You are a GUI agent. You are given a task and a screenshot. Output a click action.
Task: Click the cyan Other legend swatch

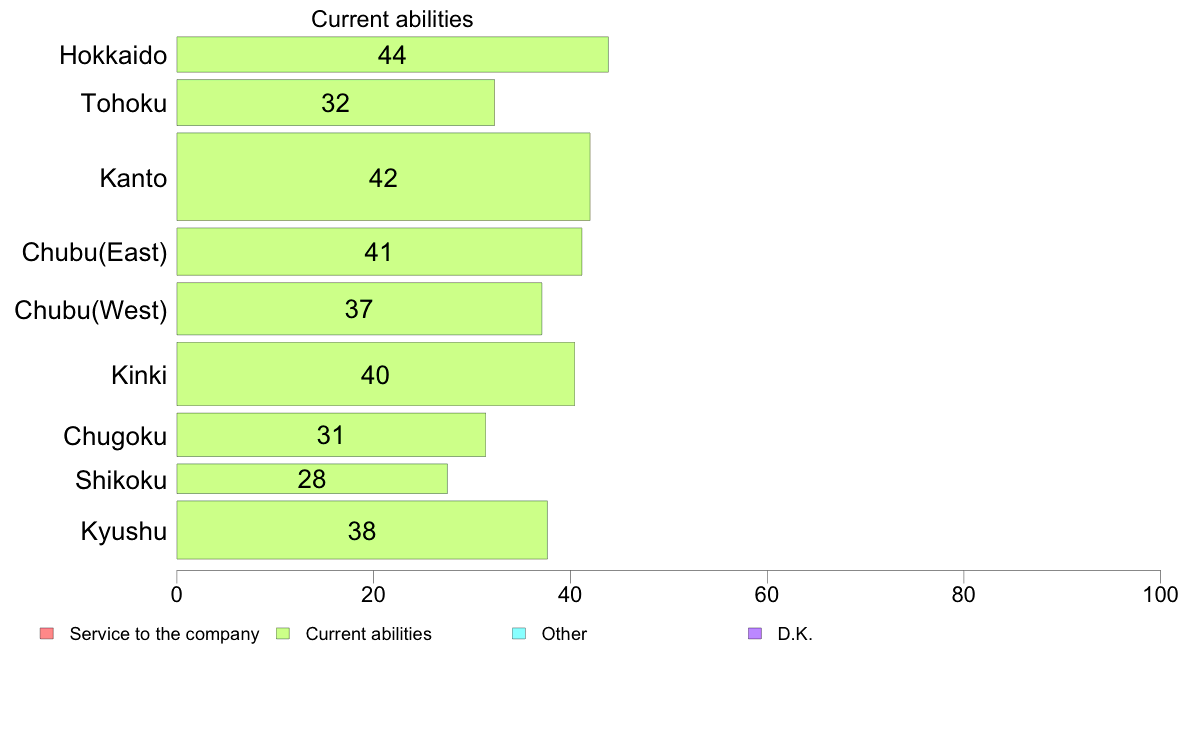tap(519, 634)
